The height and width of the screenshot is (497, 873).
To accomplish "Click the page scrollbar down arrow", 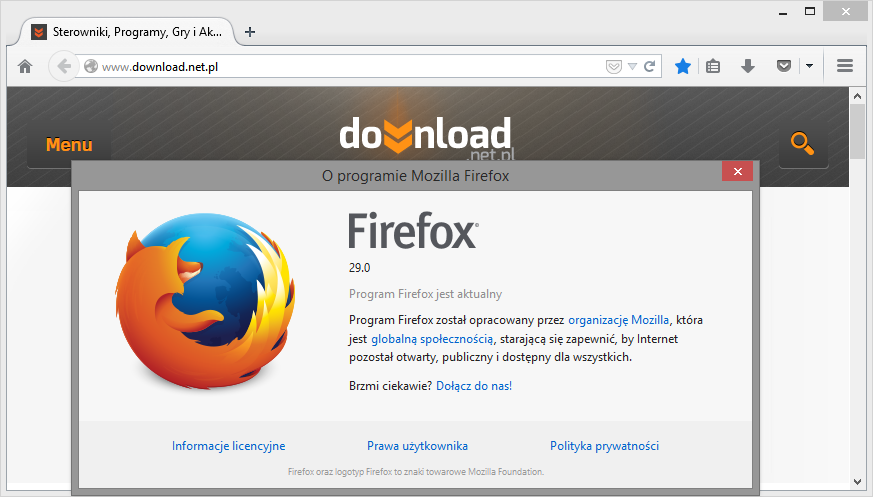I will pos(857,482).
